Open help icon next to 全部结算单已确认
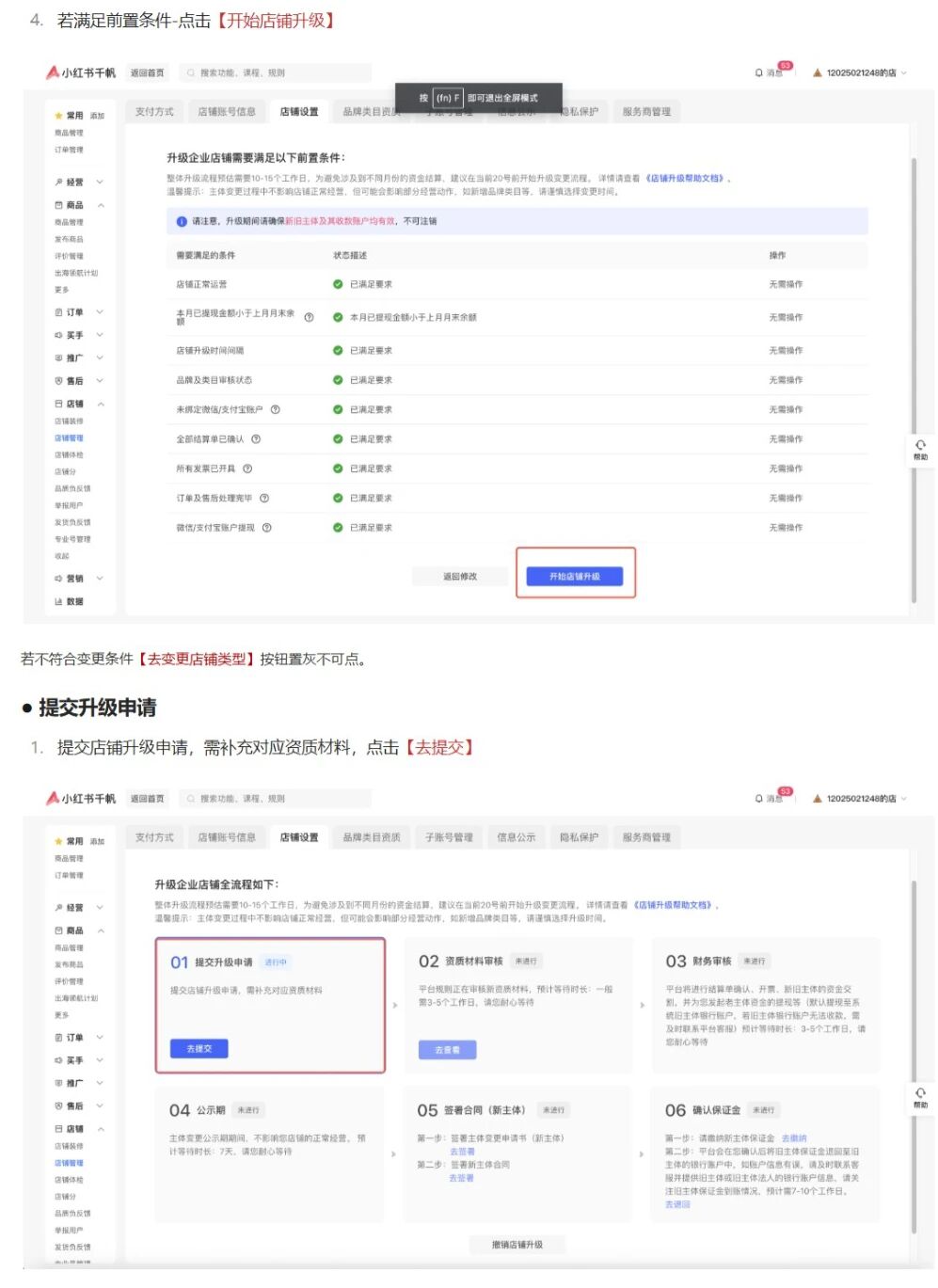 256,439
